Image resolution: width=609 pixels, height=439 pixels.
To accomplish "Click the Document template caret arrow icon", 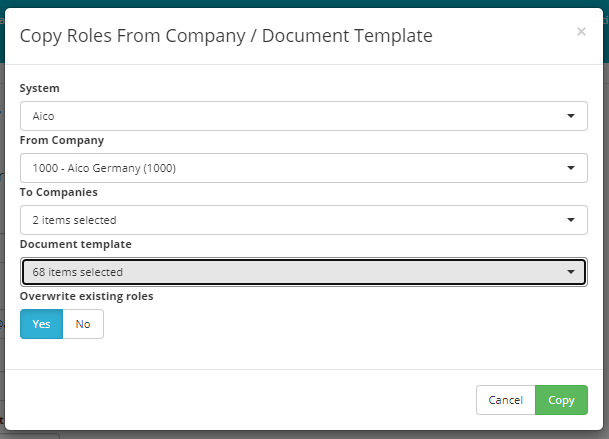I will (571, 272).
